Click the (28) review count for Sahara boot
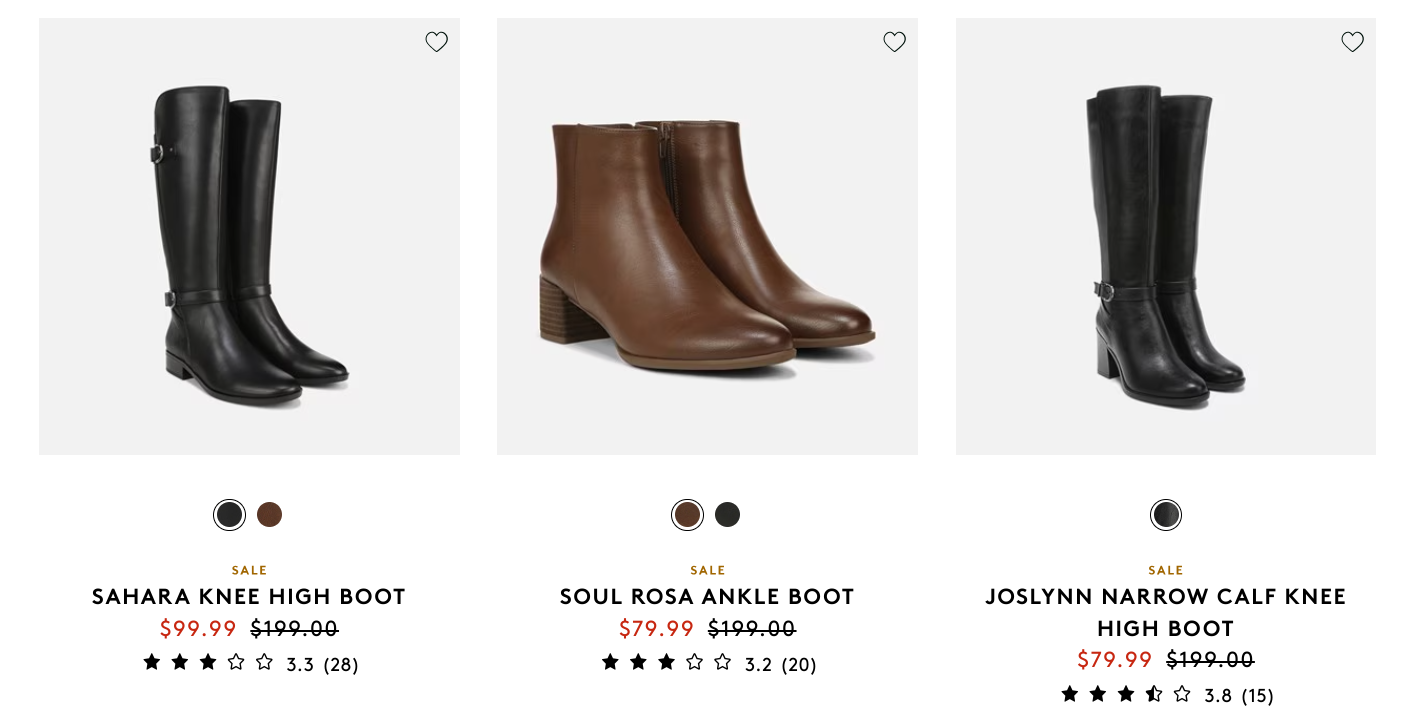 (x=341, y=665)
